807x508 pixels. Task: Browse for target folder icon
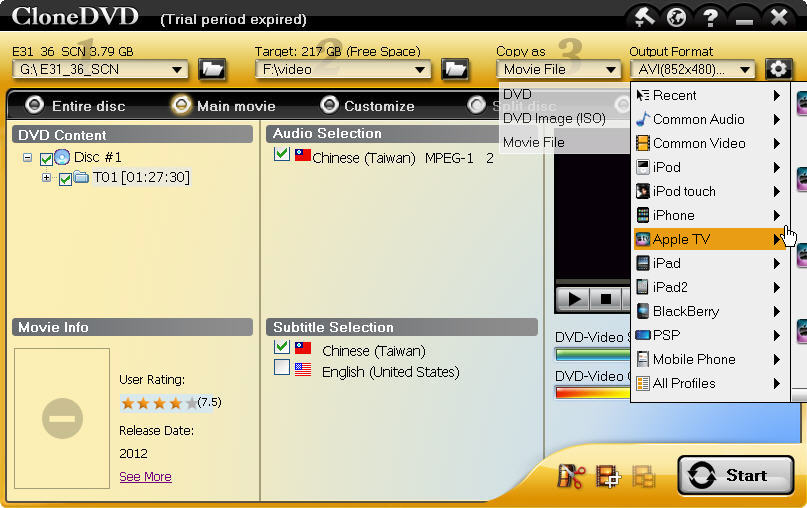click(x=455, y=69)
